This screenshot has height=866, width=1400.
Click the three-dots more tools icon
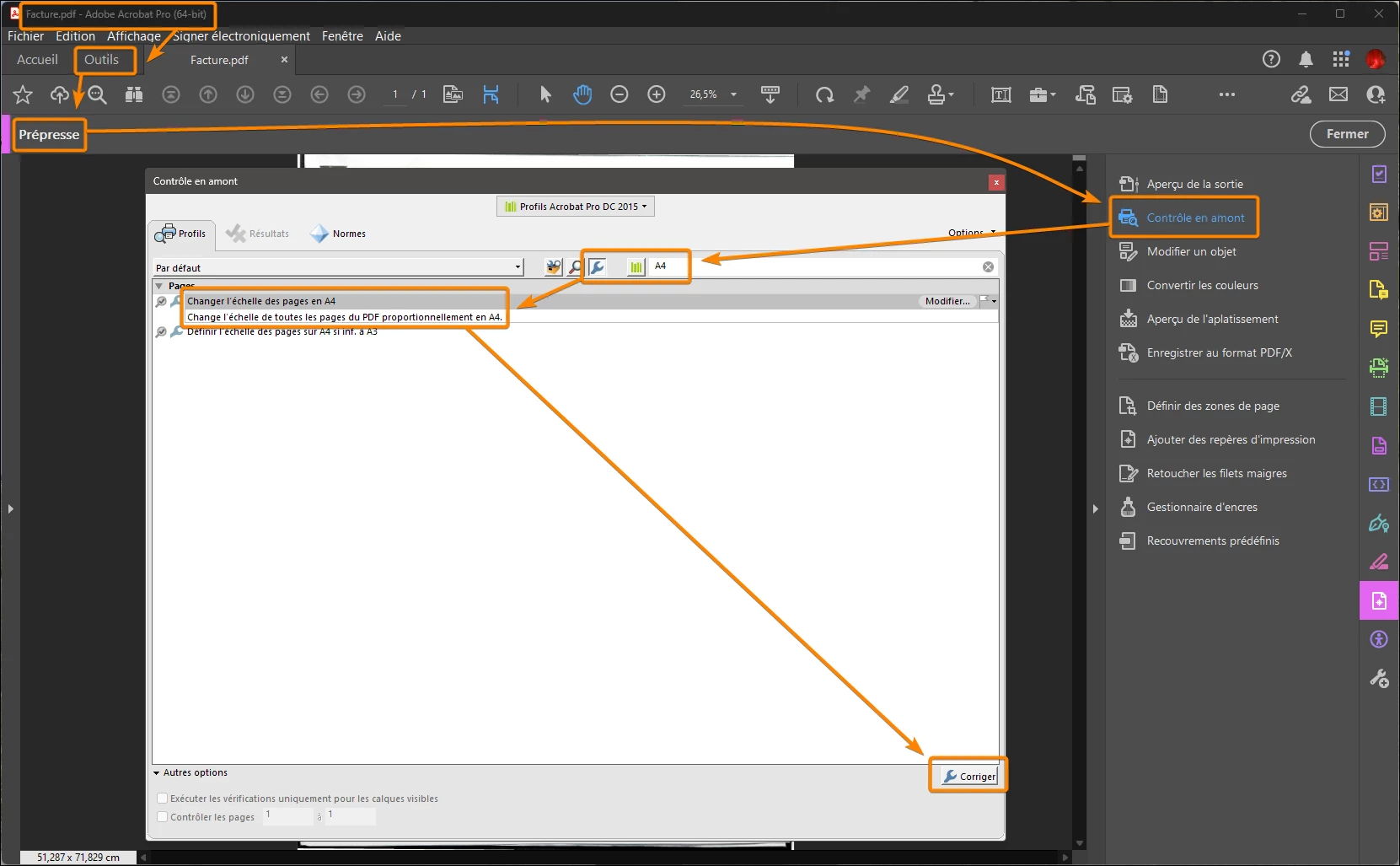click(x=1227, y=94)
